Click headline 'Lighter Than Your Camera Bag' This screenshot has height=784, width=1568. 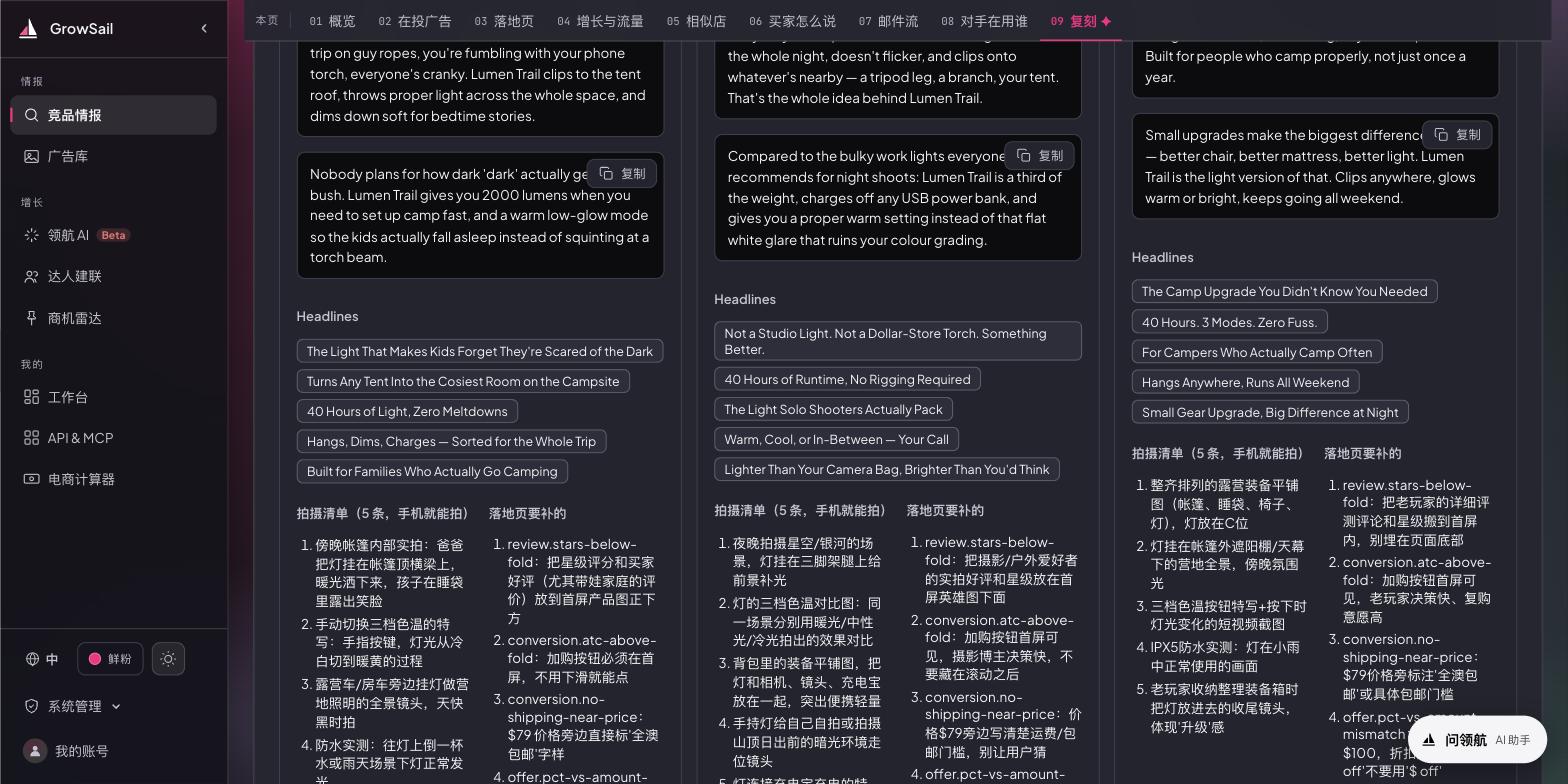pos(886,469)
